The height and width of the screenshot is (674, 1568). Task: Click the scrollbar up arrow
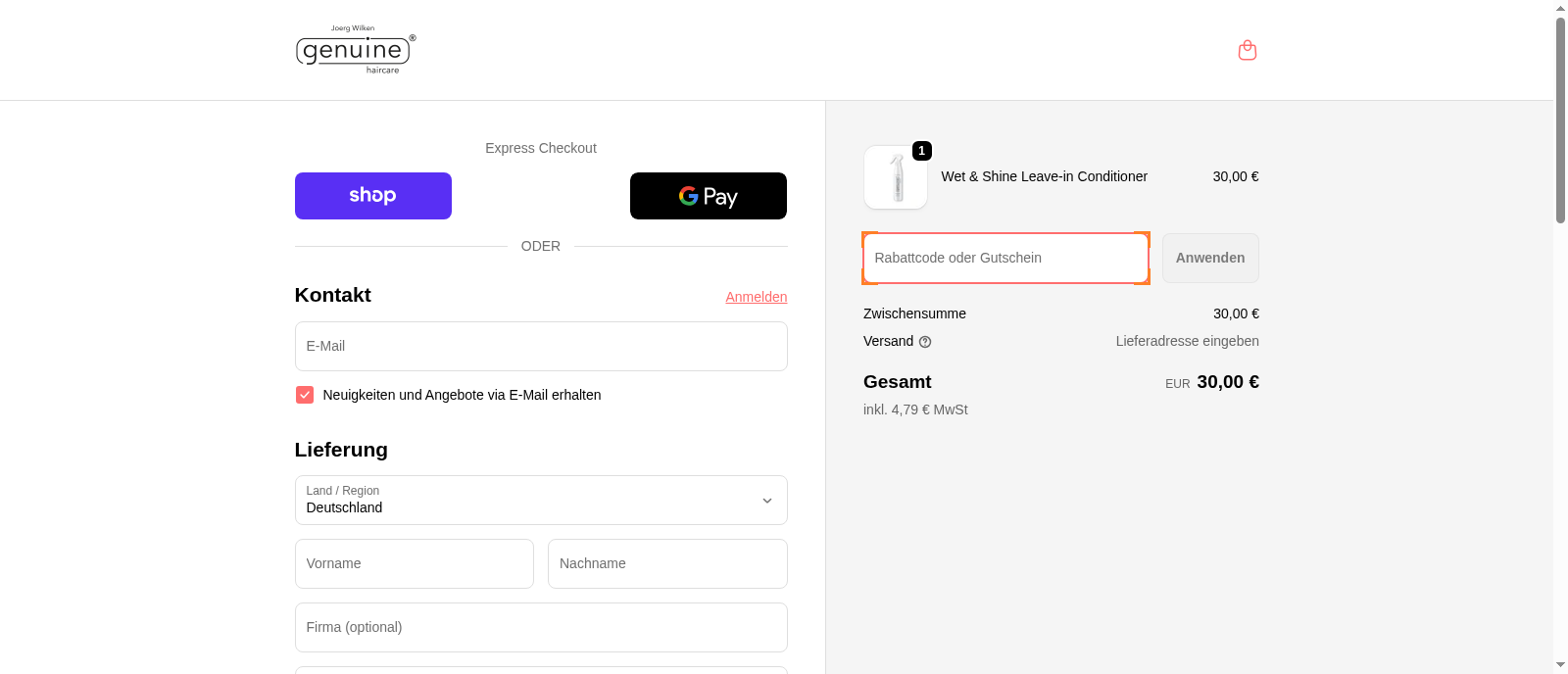1560,8
